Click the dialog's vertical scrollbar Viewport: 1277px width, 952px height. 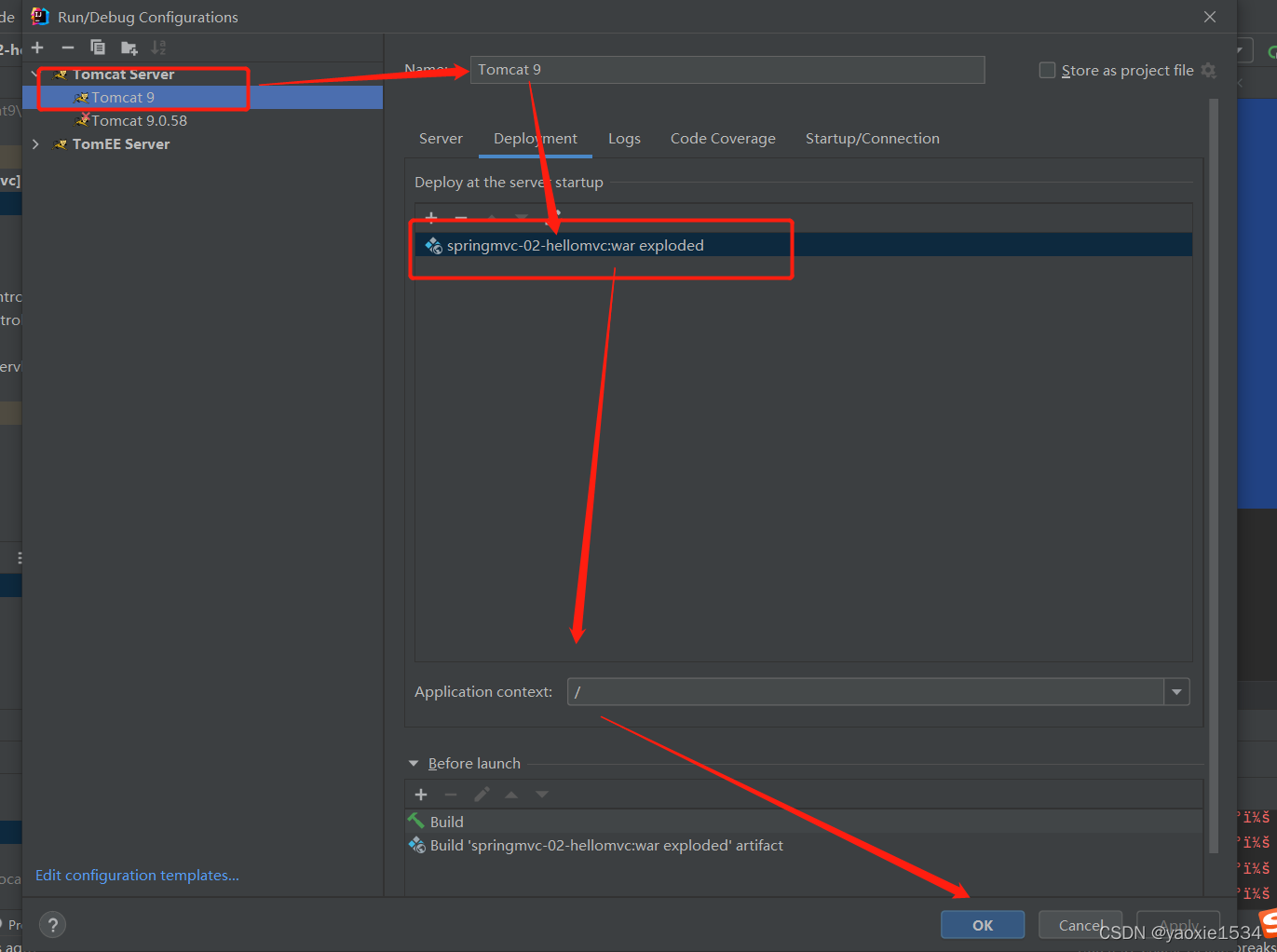point(1214,475)
